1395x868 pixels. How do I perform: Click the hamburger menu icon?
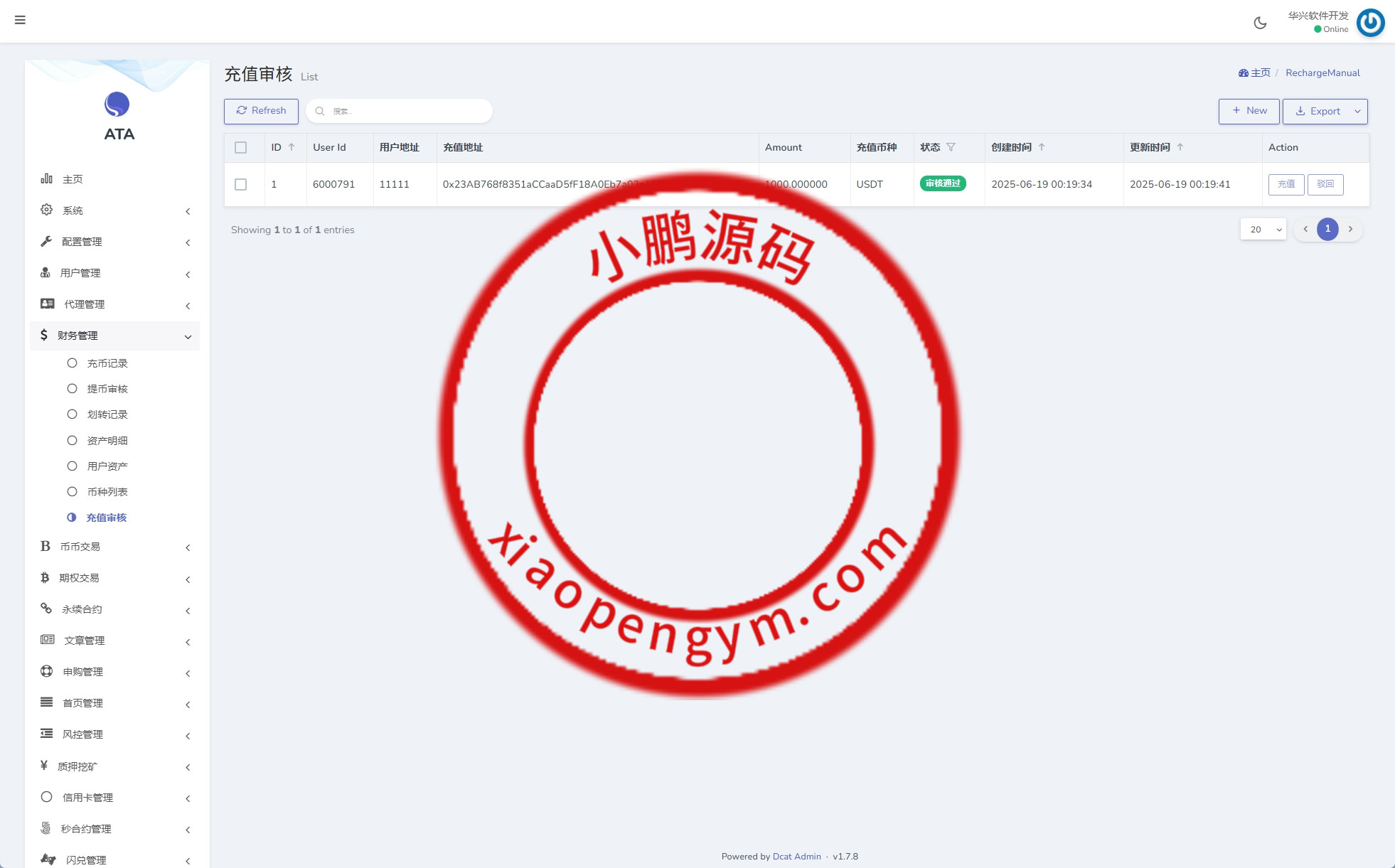[20, 20]
